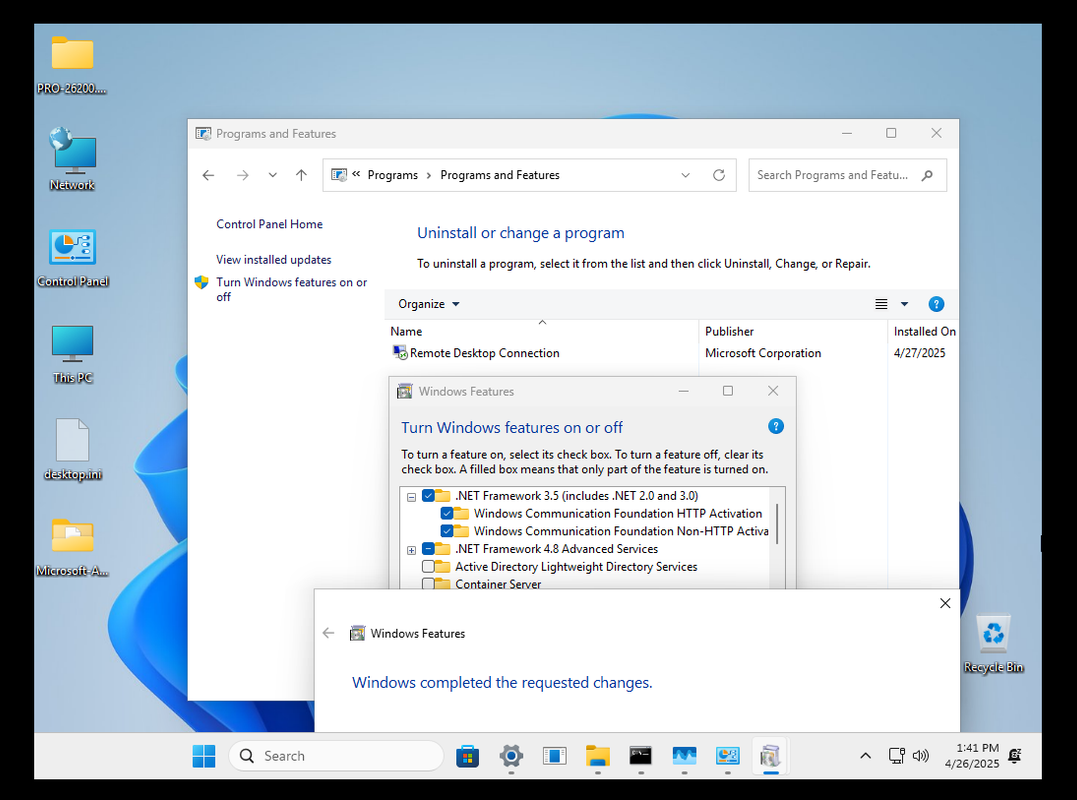This screenshot has height=800, width=1077.
Task: Expand .NET Framework 4.8 Advanced Services node
Action: pos(411,550)
